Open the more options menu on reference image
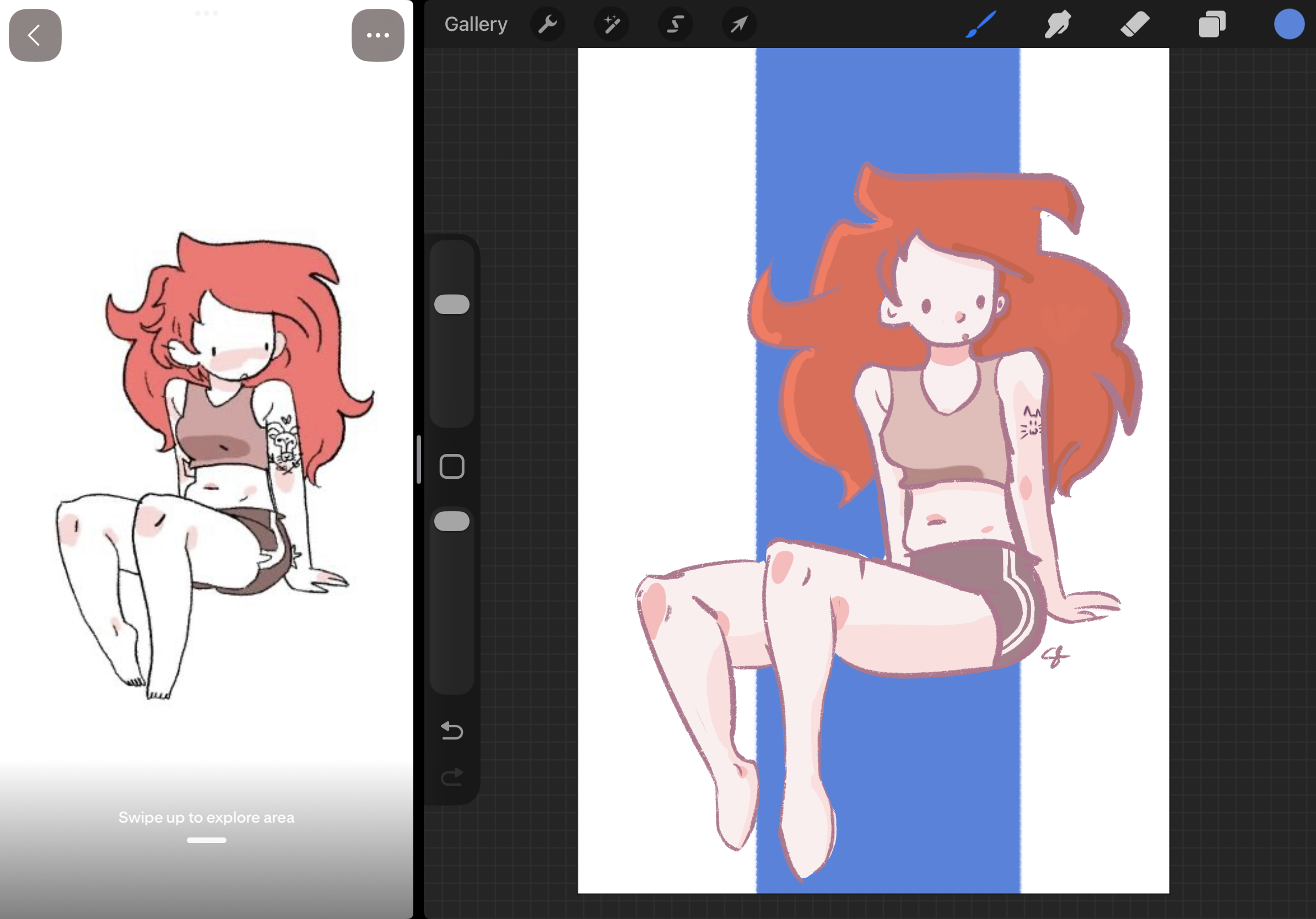This screenshot has height=919, width=1316. coord(377,35)
